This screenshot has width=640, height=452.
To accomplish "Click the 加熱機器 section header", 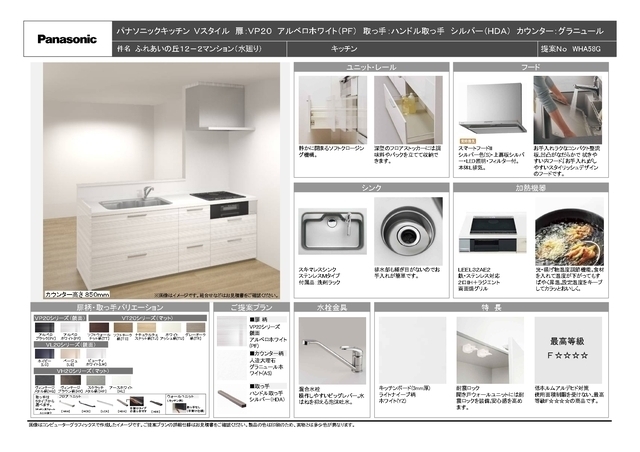I will click(531, 187).
